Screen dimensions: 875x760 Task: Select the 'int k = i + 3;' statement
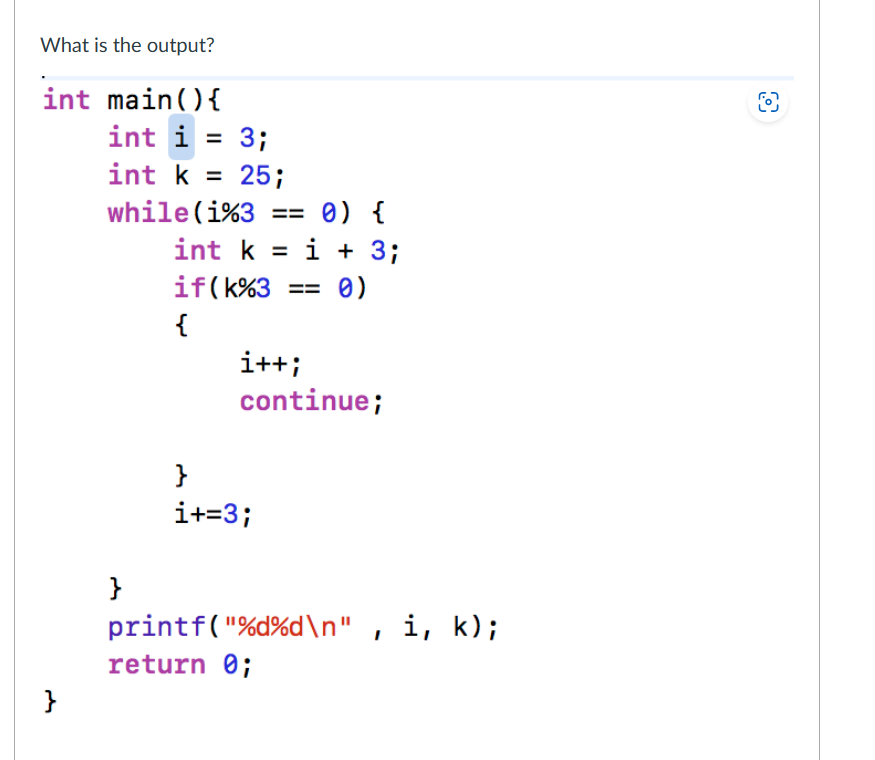tap(287, 250)
